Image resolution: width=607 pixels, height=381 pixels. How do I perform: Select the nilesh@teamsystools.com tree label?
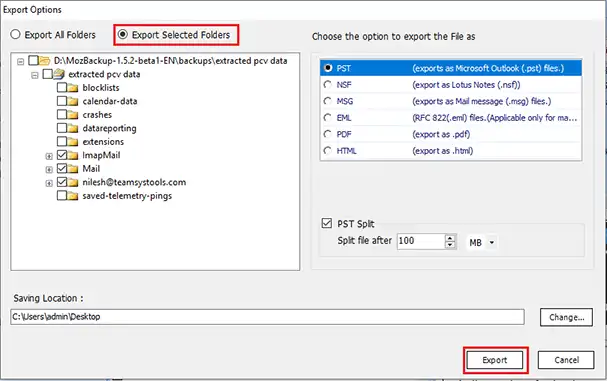pos(134,182)
